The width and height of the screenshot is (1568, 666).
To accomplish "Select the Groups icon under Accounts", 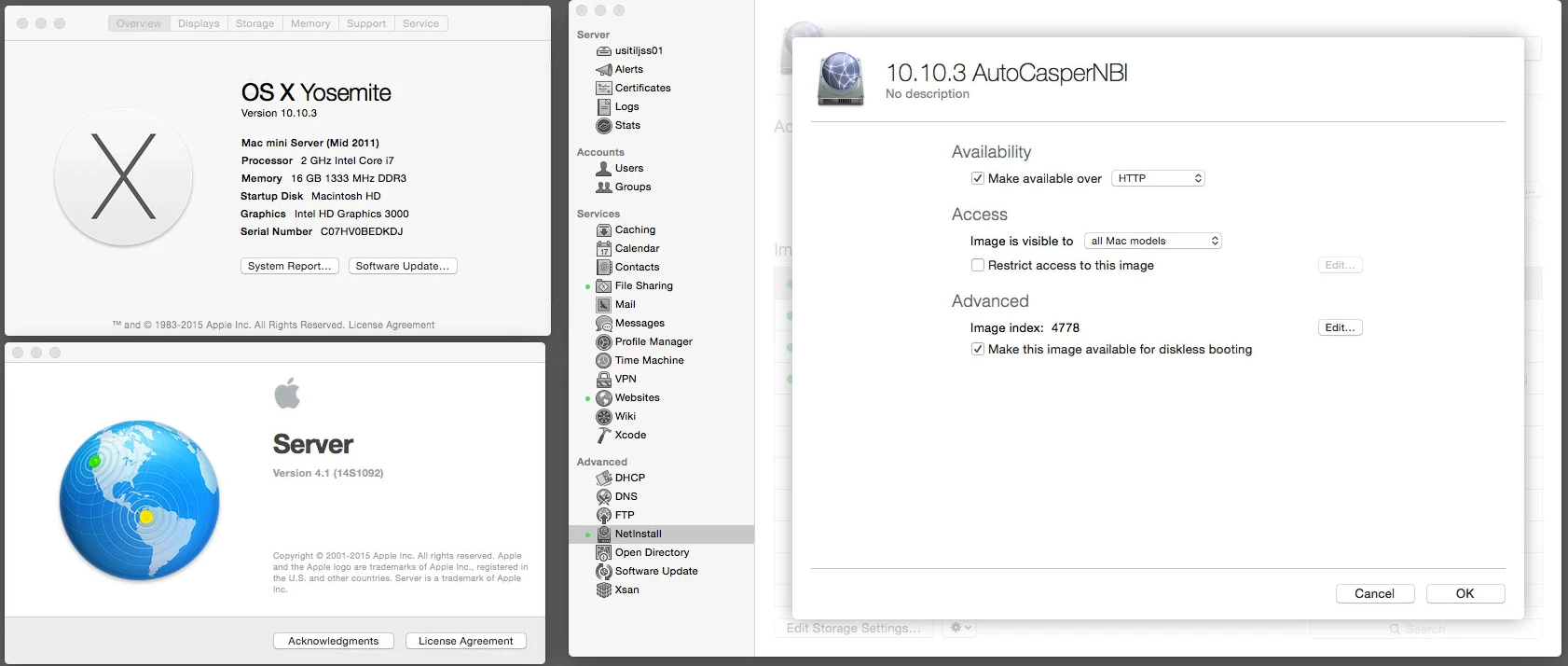I will point(604,187).
